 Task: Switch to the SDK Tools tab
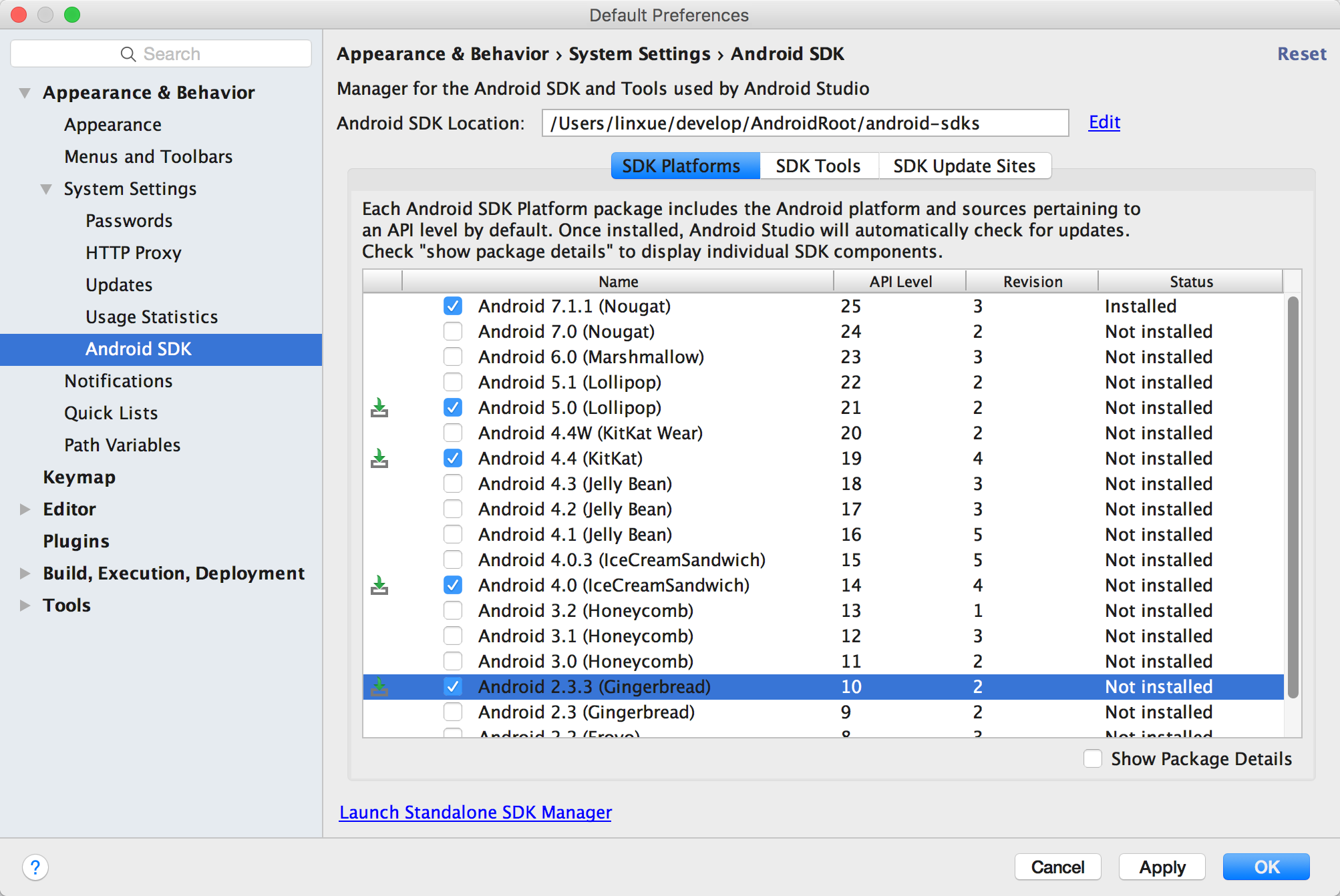(819, 166)
